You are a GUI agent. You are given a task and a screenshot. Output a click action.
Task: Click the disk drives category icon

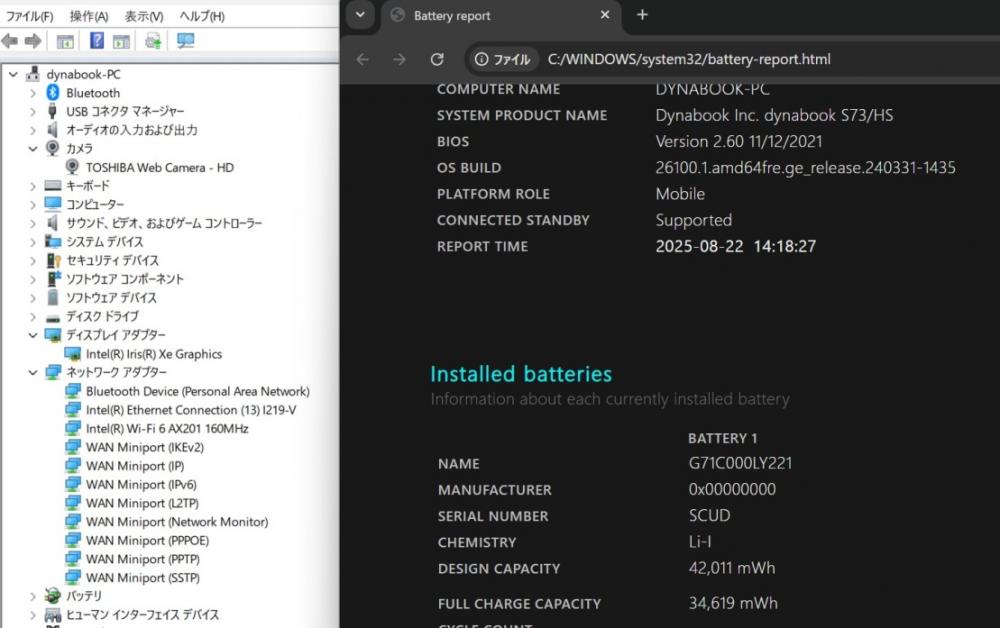[53, 317]
